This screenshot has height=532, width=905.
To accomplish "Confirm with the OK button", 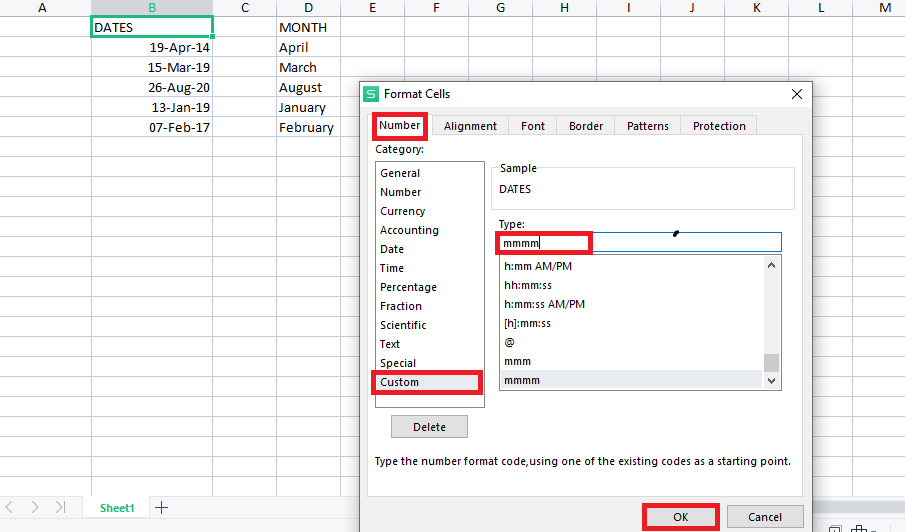I will coord(680,517).
